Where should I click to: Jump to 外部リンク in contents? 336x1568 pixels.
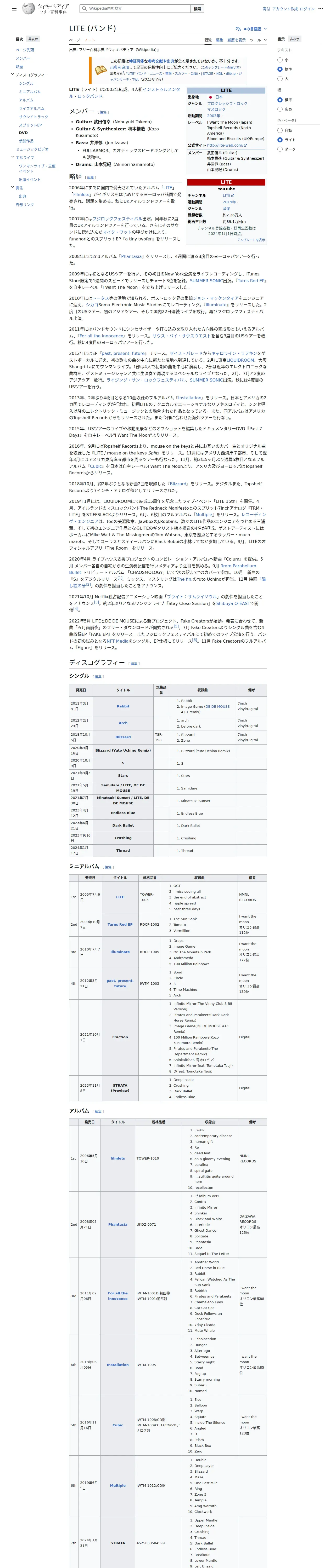(25, 205)
